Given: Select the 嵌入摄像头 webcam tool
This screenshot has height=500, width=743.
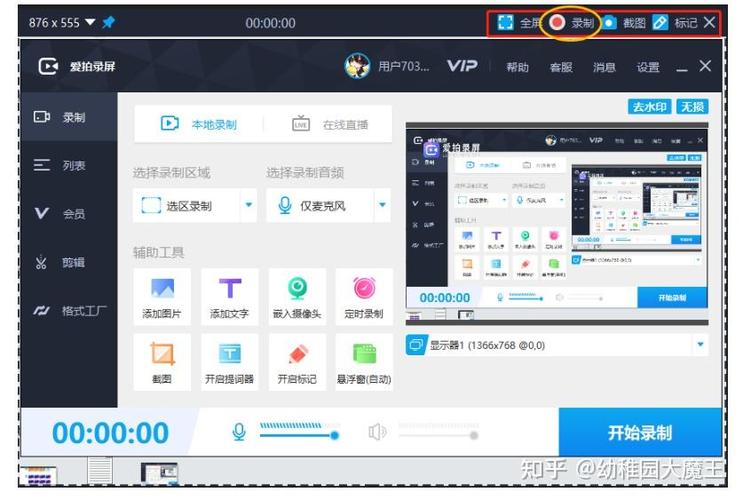Looking at the screenshot, I should [x=297, y=297].
